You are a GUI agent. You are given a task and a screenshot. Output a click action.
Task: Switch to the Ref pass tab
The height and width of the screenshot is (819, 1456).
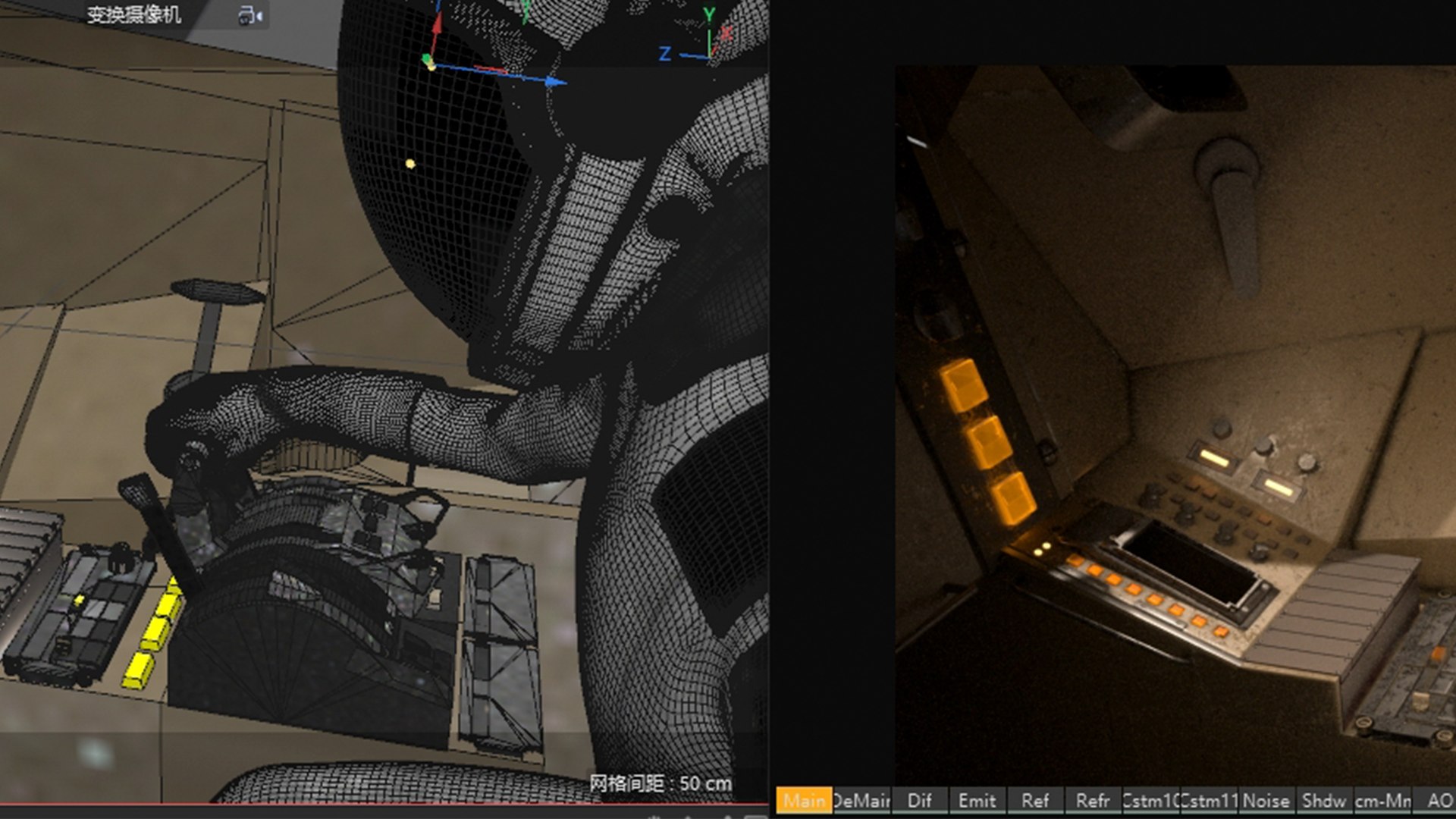coord(1035,801)
